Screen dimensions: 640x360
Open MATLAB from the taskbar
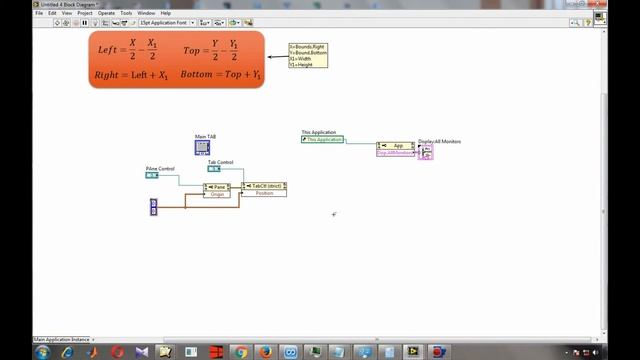(x=93, y=352)
